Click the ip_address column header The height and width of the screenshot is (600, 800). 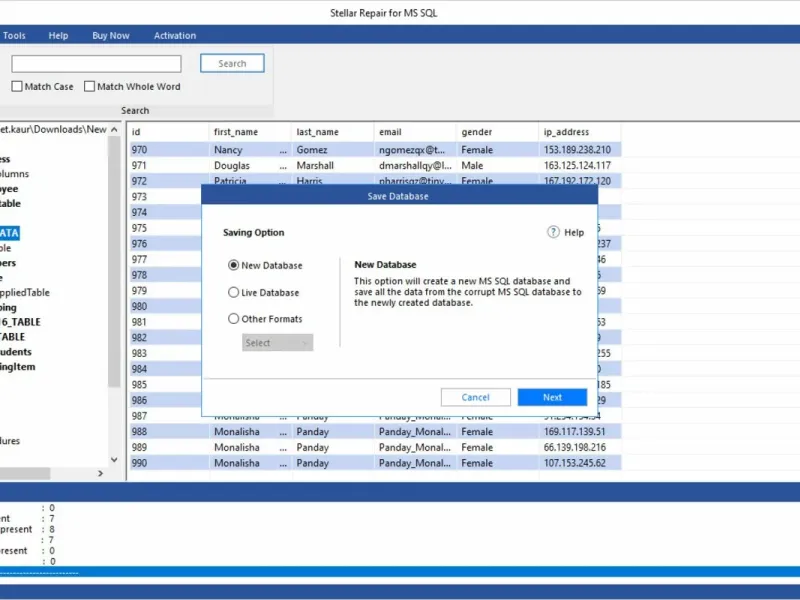[x=580, y=132]
